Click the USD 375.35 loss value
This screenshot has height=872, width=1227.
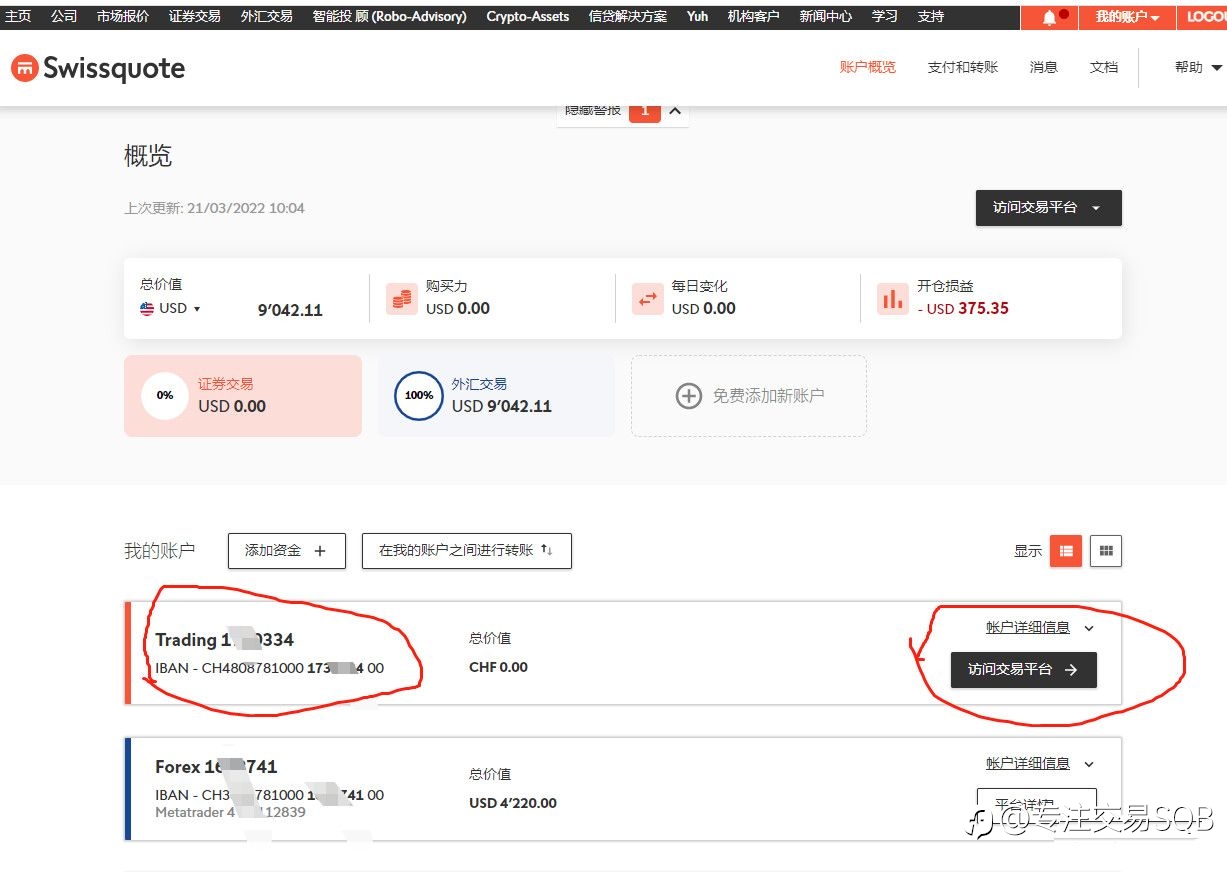point(963,308)
